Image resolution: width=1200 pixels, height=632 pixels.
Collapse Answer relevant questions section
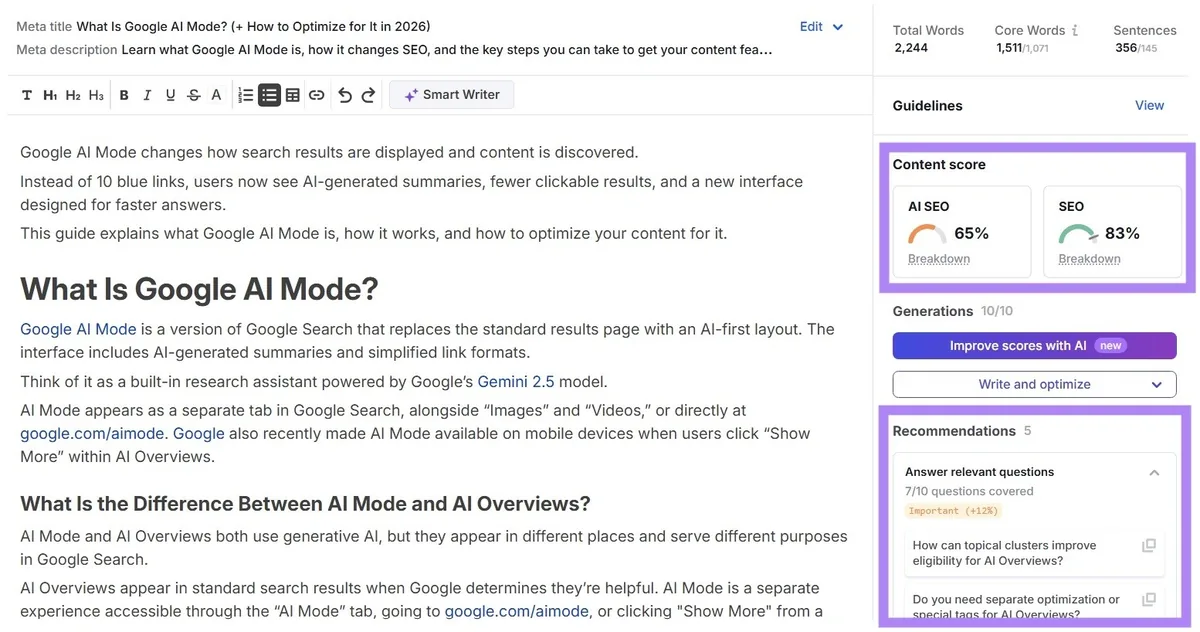pos(1154,472)
